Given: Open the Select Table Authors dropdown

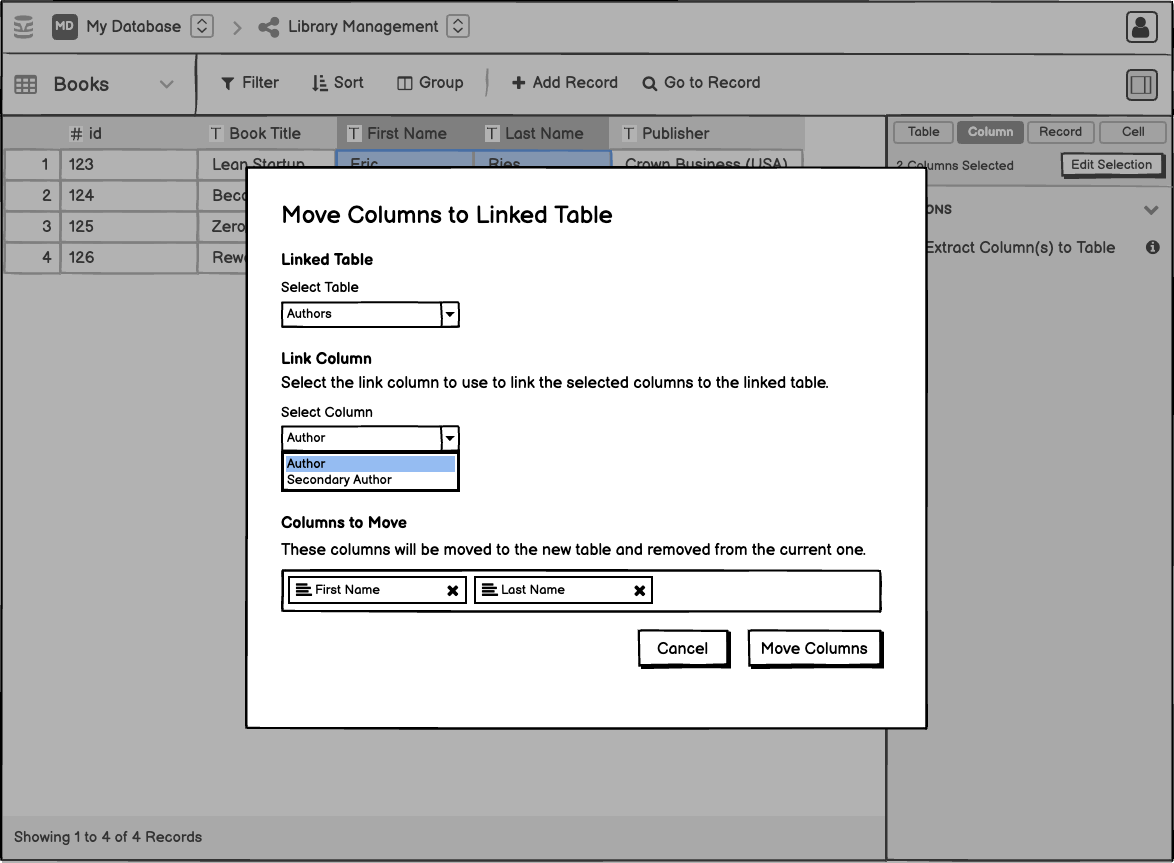Looking at the screenshot, I should point(370,314).
